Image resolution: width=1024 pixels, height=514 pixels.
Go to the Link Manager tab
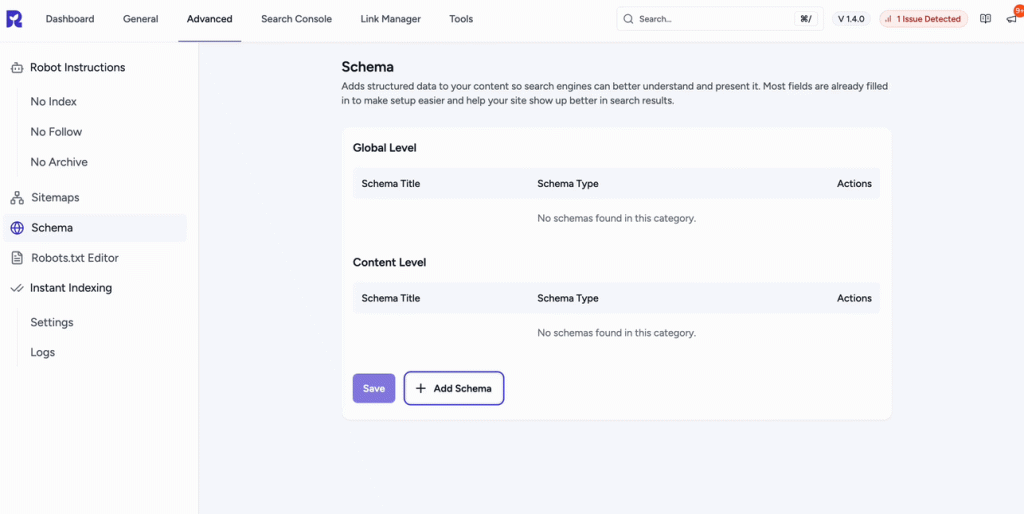[x=390, y=19]
